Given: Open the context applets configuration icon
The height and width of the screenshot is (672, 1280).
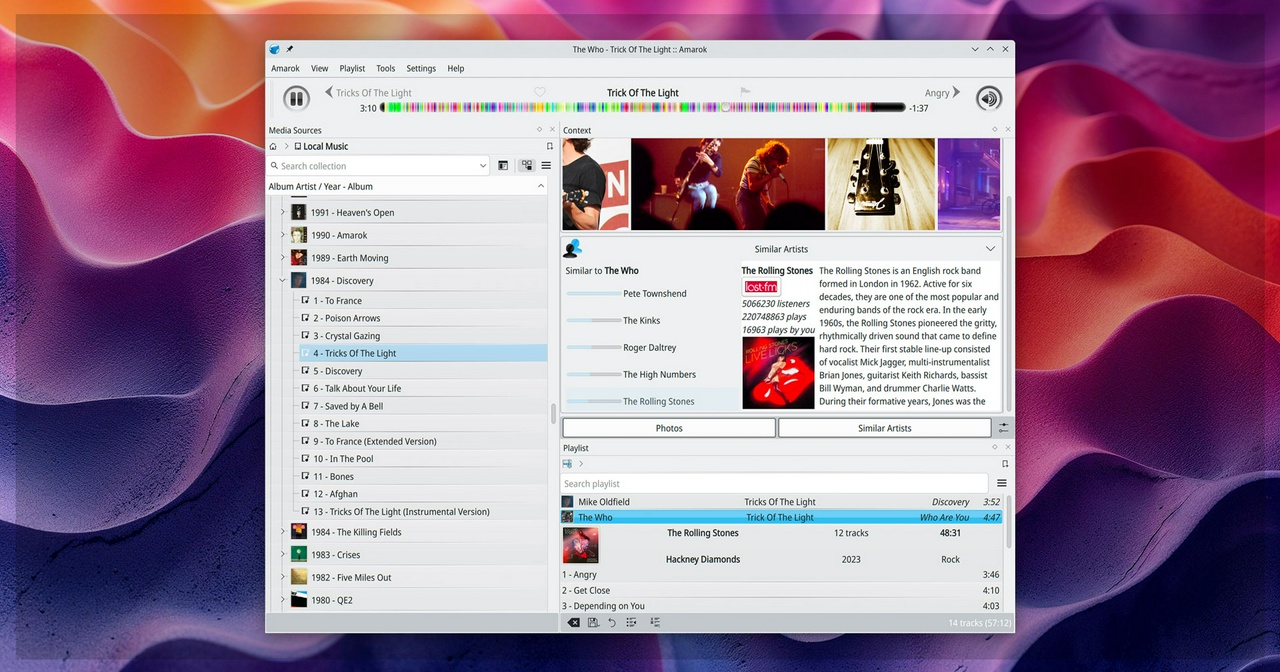Looking at the screenshot, I should (x=1004, y=428).
